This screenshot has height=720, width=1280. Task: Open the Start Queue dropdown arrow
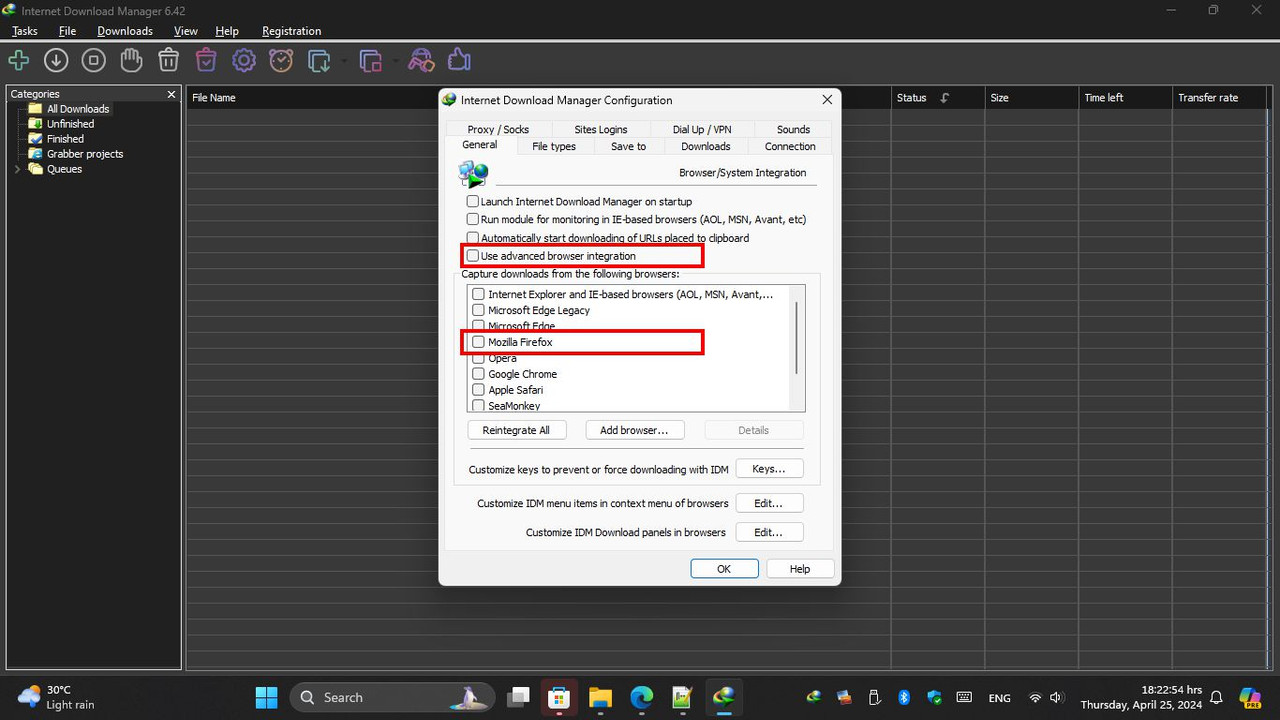coord(344,61)
